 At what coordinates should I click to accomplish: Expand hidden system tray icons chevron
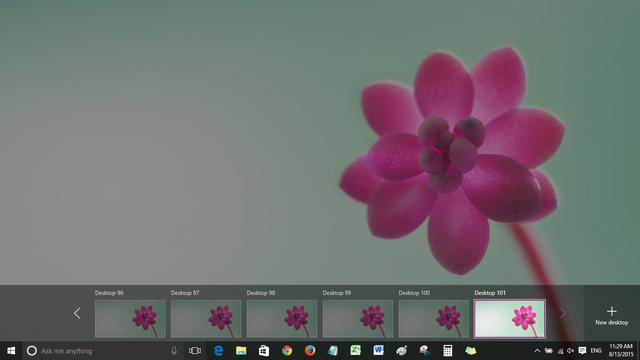tap(538, 351)
